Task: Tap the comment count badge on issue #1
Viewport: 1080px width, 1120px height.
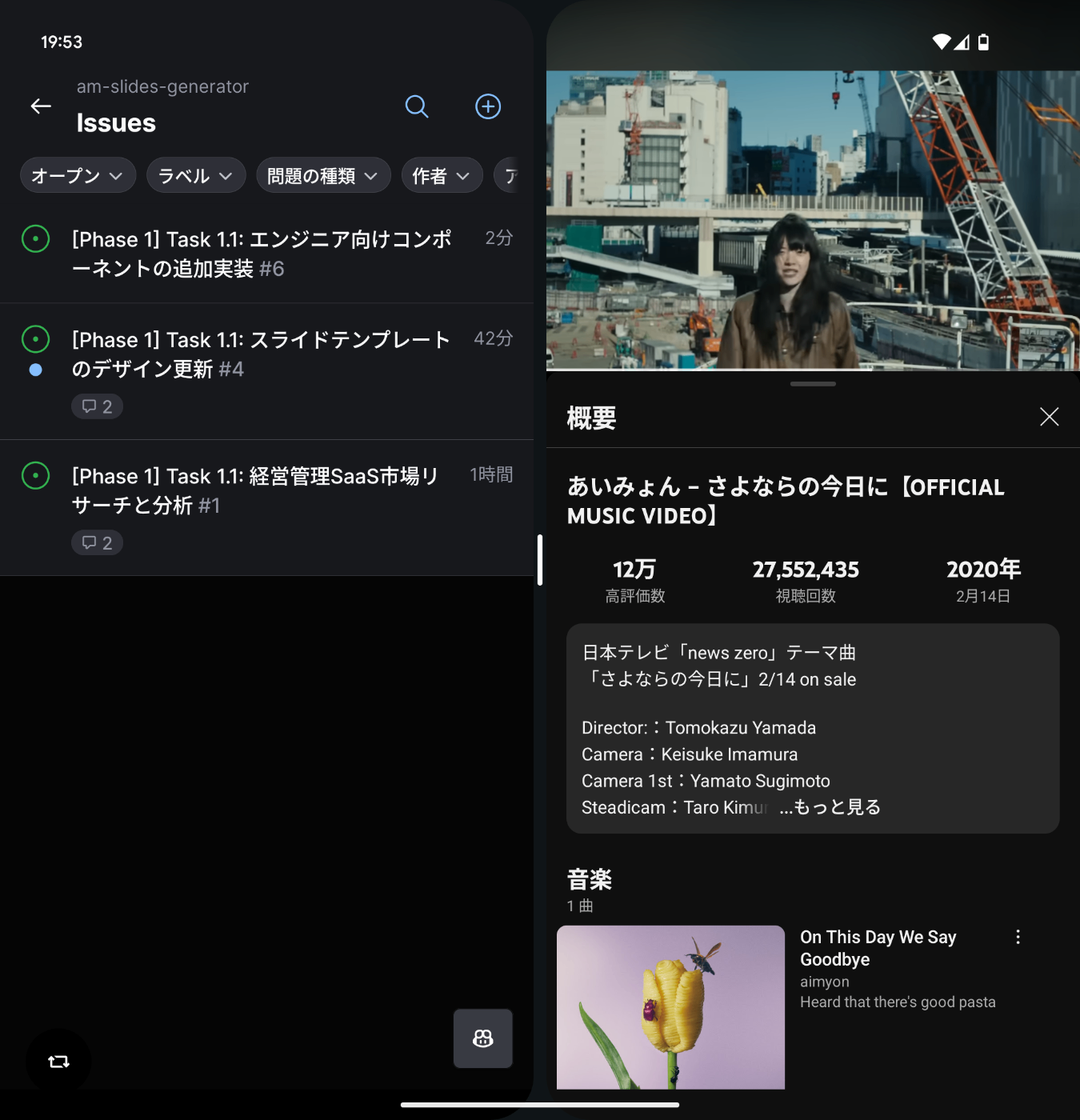Action: pyautogui.click(x=97, y=542)
